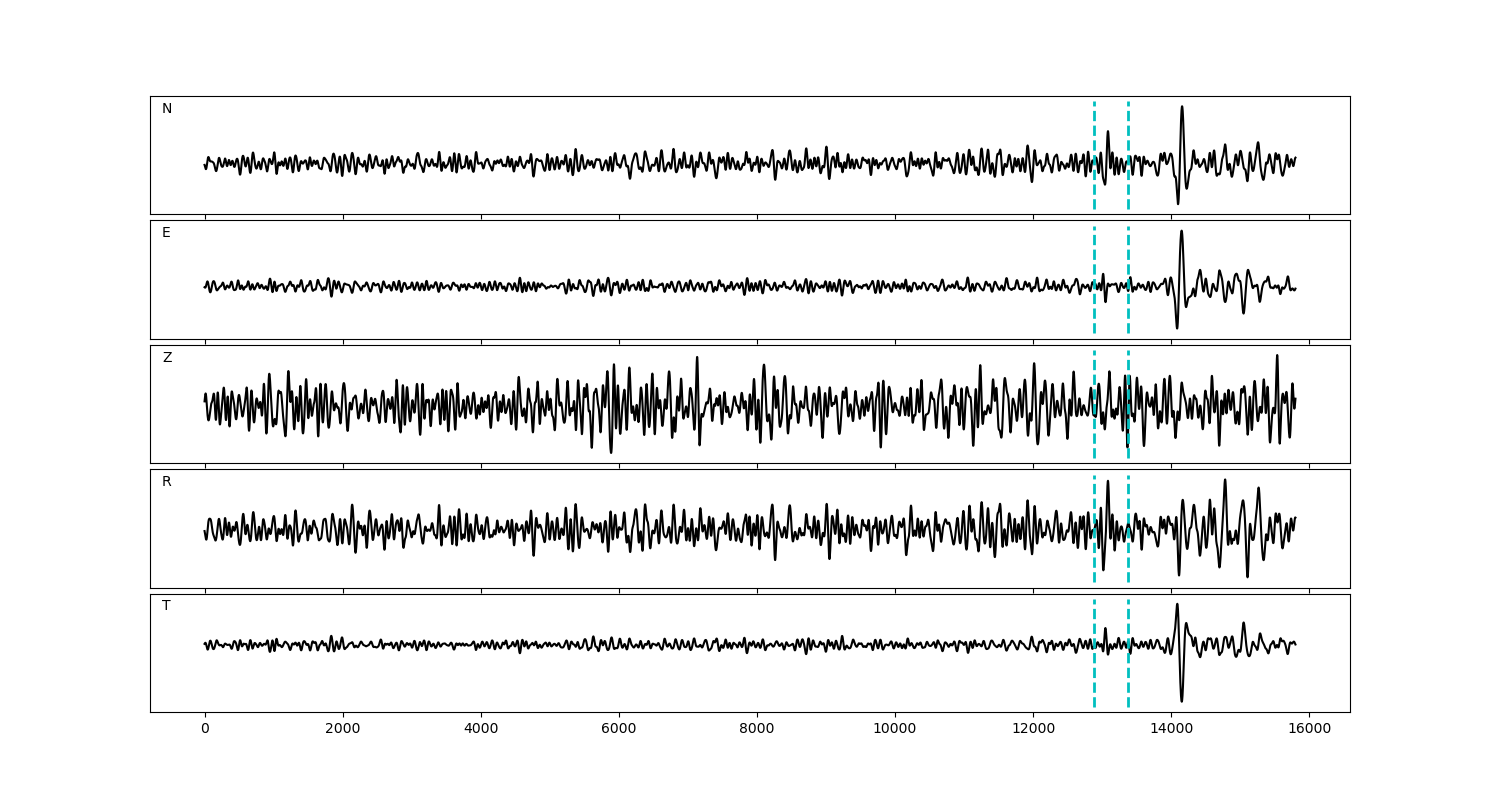Click the Z component label
Screen dimensions: 1500x800
(167, 358)
